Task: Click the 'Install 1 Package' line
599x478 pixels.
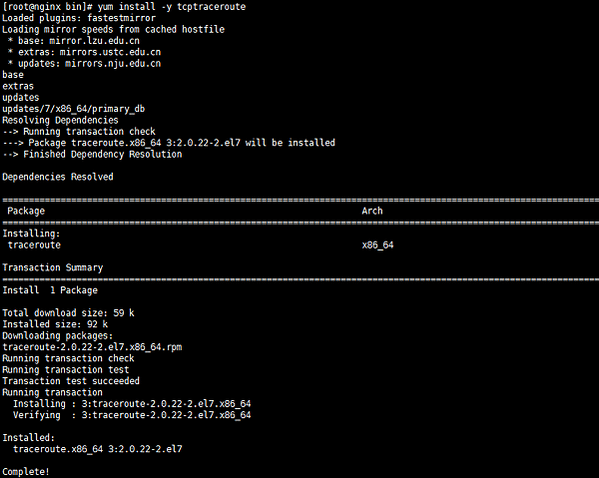Action: coord(50,290)
